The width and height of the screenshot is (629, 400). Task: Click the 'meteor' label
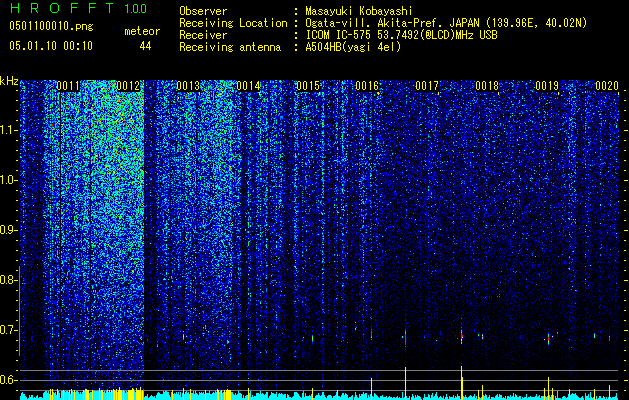pos(142,31)
